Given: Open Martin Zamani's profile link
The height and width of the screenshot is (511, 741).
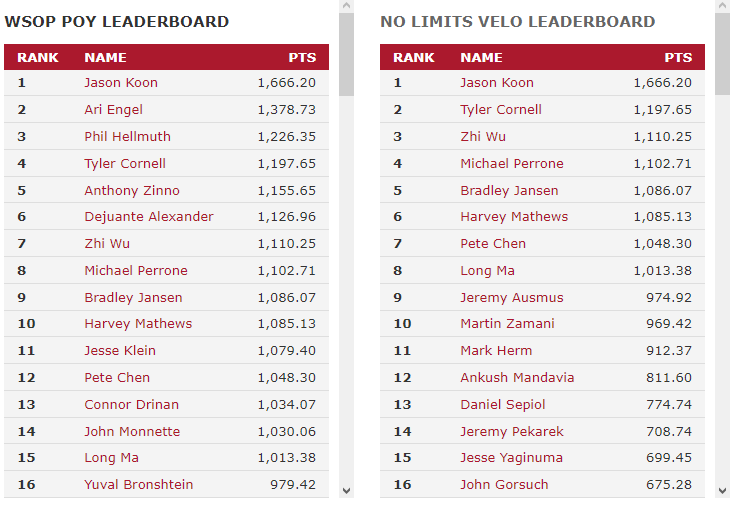Looking at the screenshot, I should [x=508, y=324].
